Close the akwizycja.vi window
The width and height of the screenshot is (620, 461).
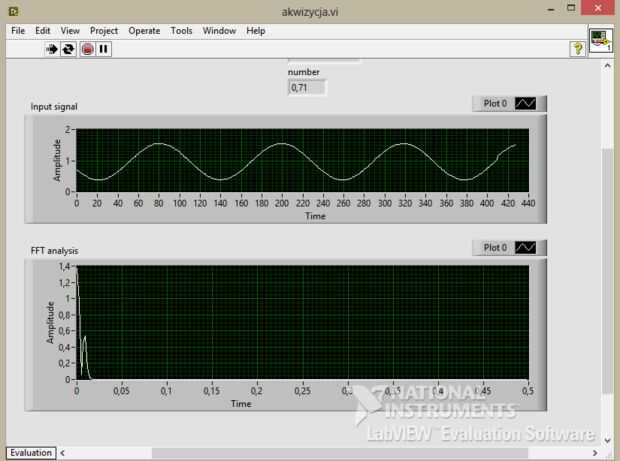[598, 8]
